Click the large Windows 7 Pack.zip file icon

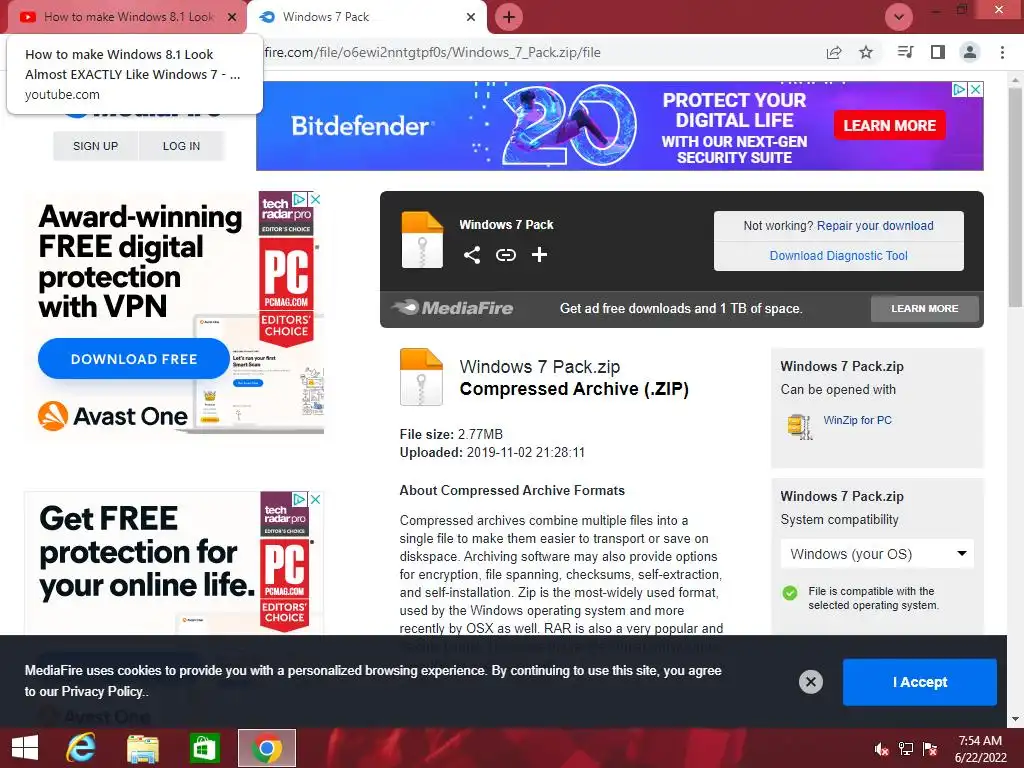(x=421, y=377)
